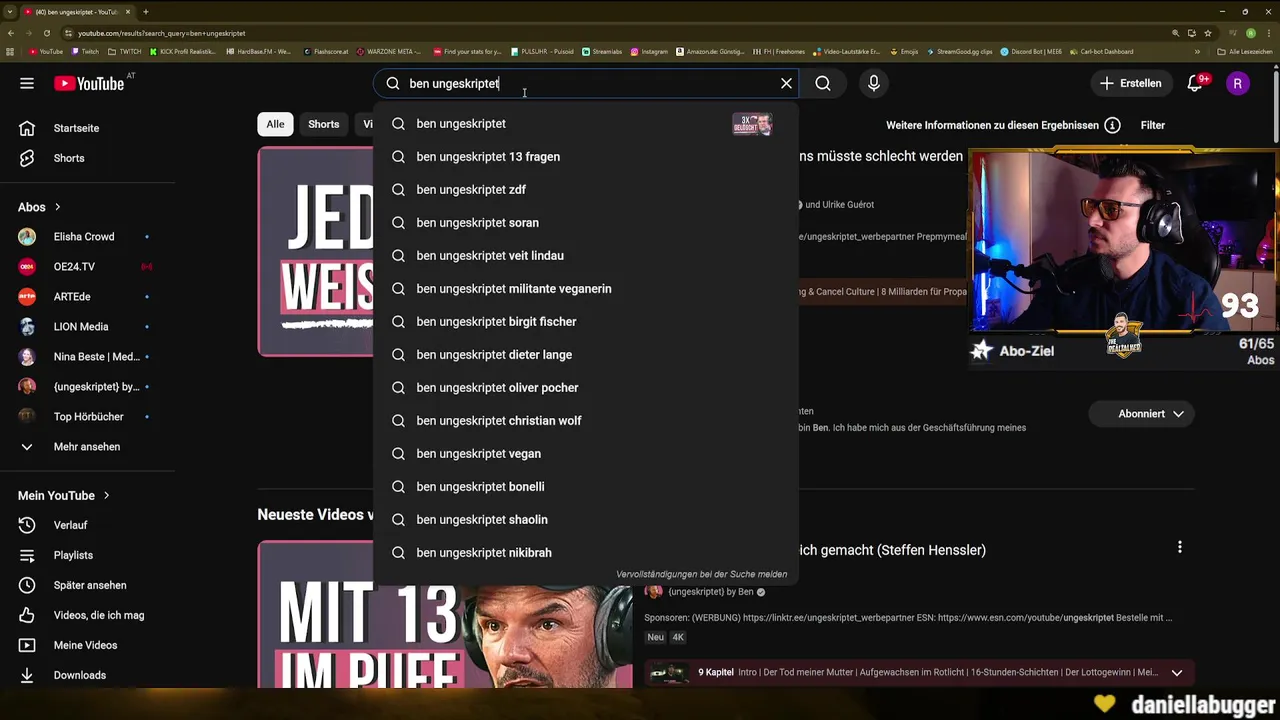Choose suggestion 'ben ungeskriptet dieter lange'
Viewport: 1280px width, 720px height.
tap(585, 354)
